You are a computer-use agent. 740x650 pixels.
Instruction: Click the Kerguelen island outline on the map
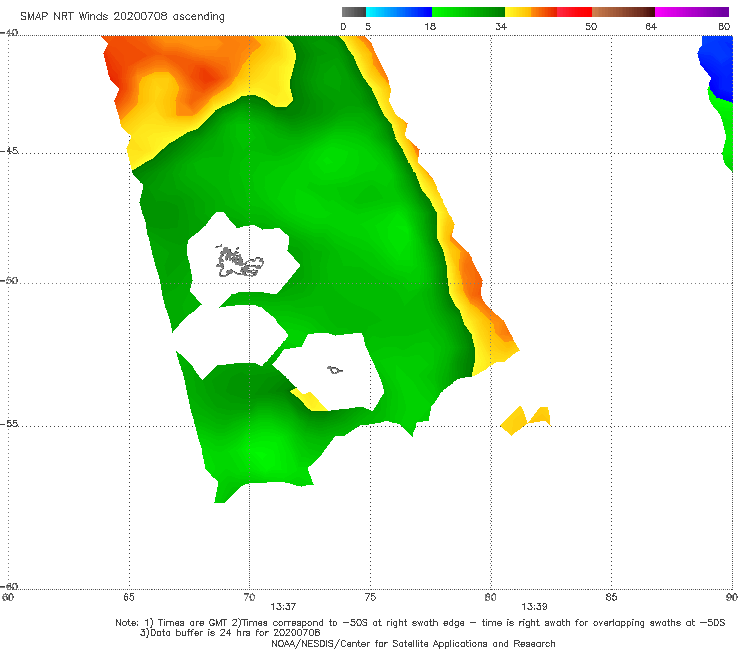coord(239,262)
